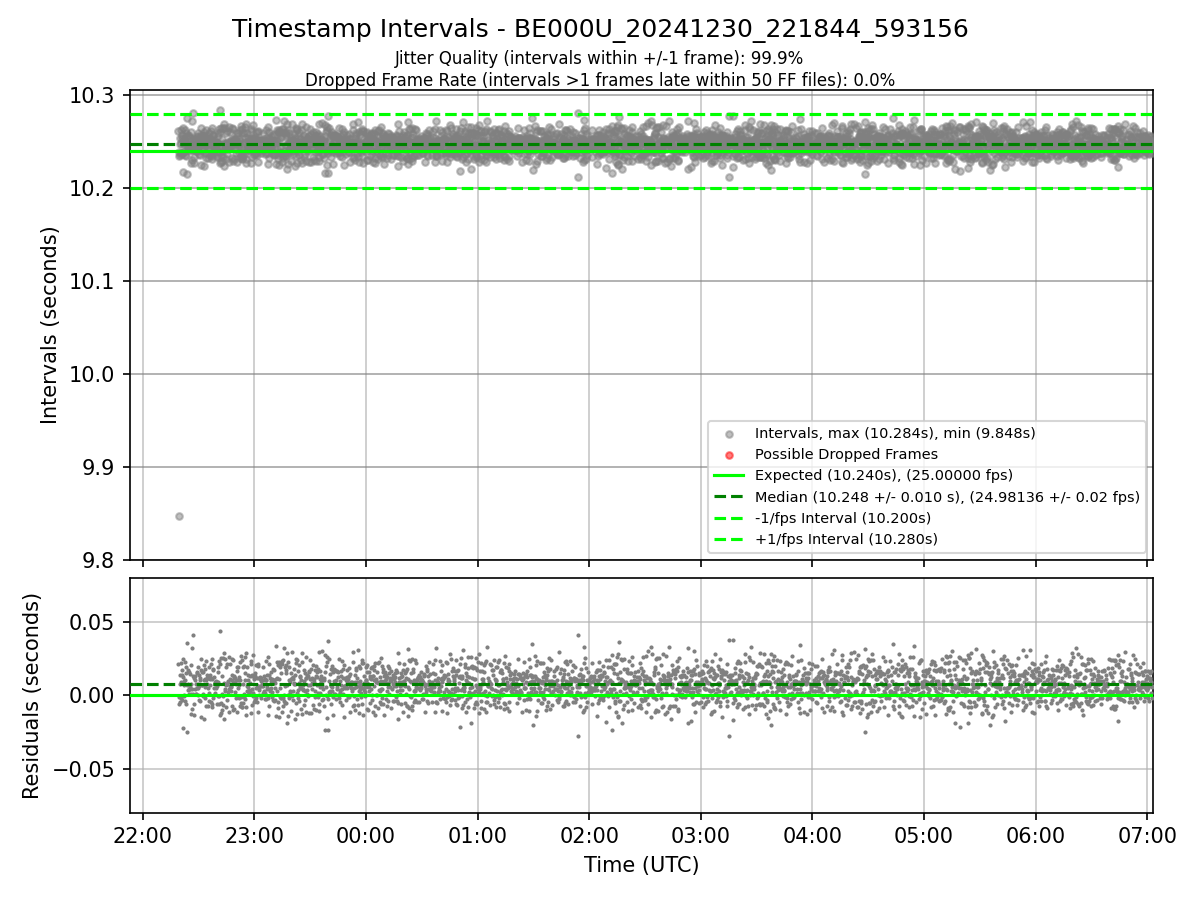
Task: Click the '+1/fps Interval (10.280s)' legend entry
Action: click(846, 539)
